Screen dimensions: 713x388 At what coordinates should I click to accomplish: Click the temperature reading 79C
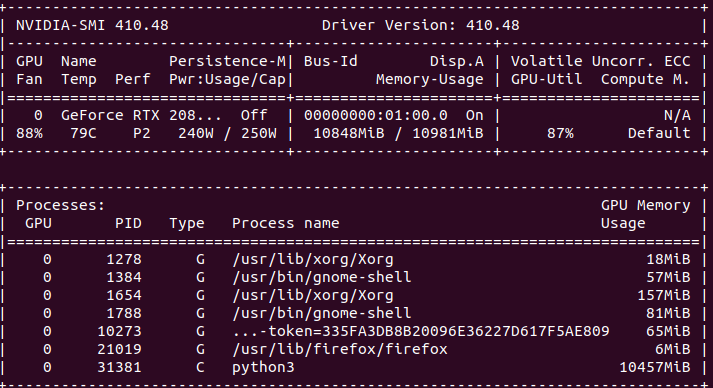point(83,134)
